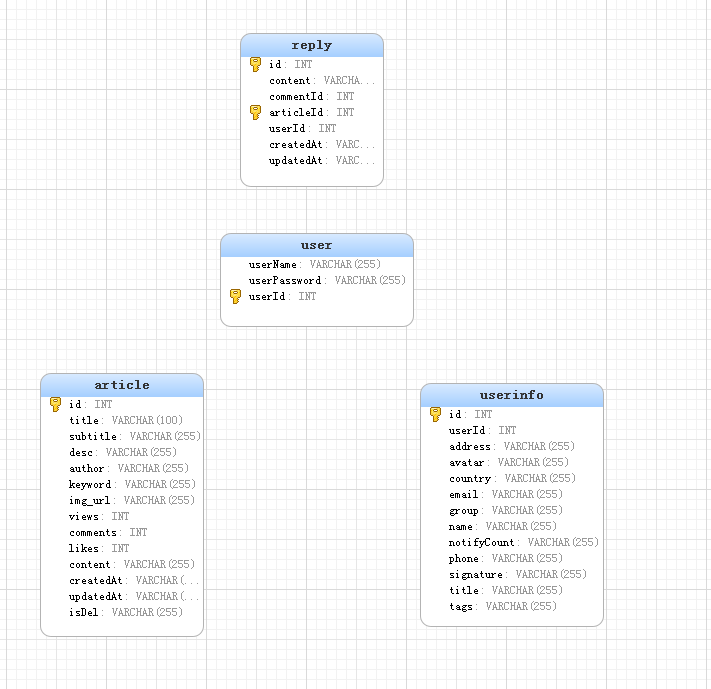
Task: Click the primary key icon beside article id
Action: (x=55, y=405)
